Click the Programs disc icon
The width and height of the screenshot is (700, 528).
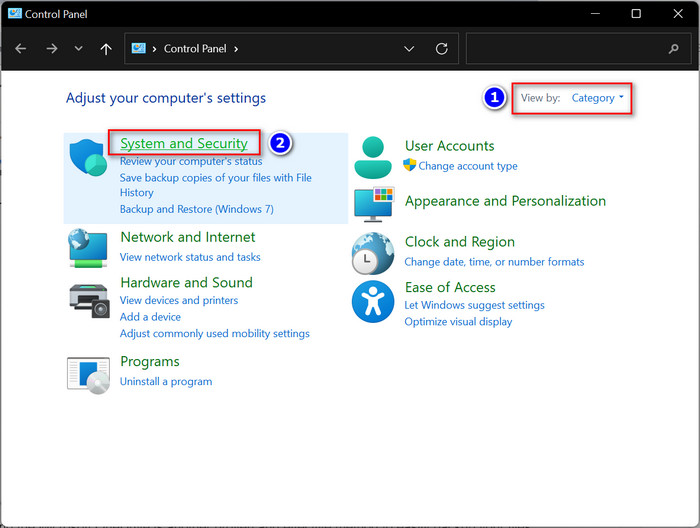(x=88, y=375)
